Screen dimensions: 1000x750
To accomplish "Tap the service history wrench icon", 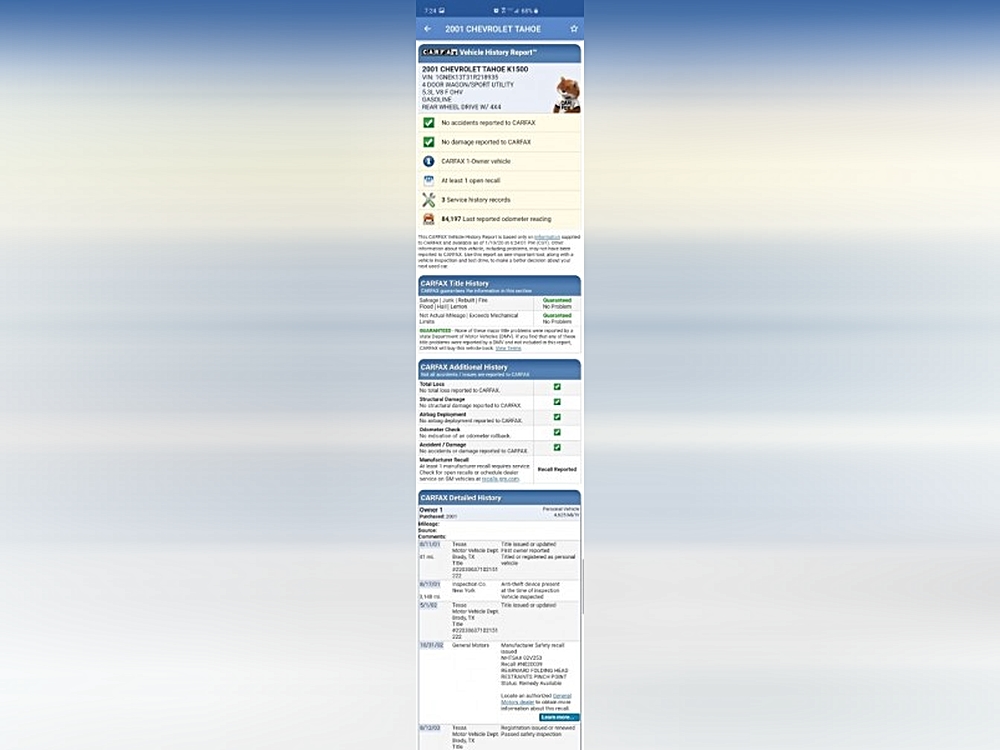I will pyautogui.click(x=428, y=200).
